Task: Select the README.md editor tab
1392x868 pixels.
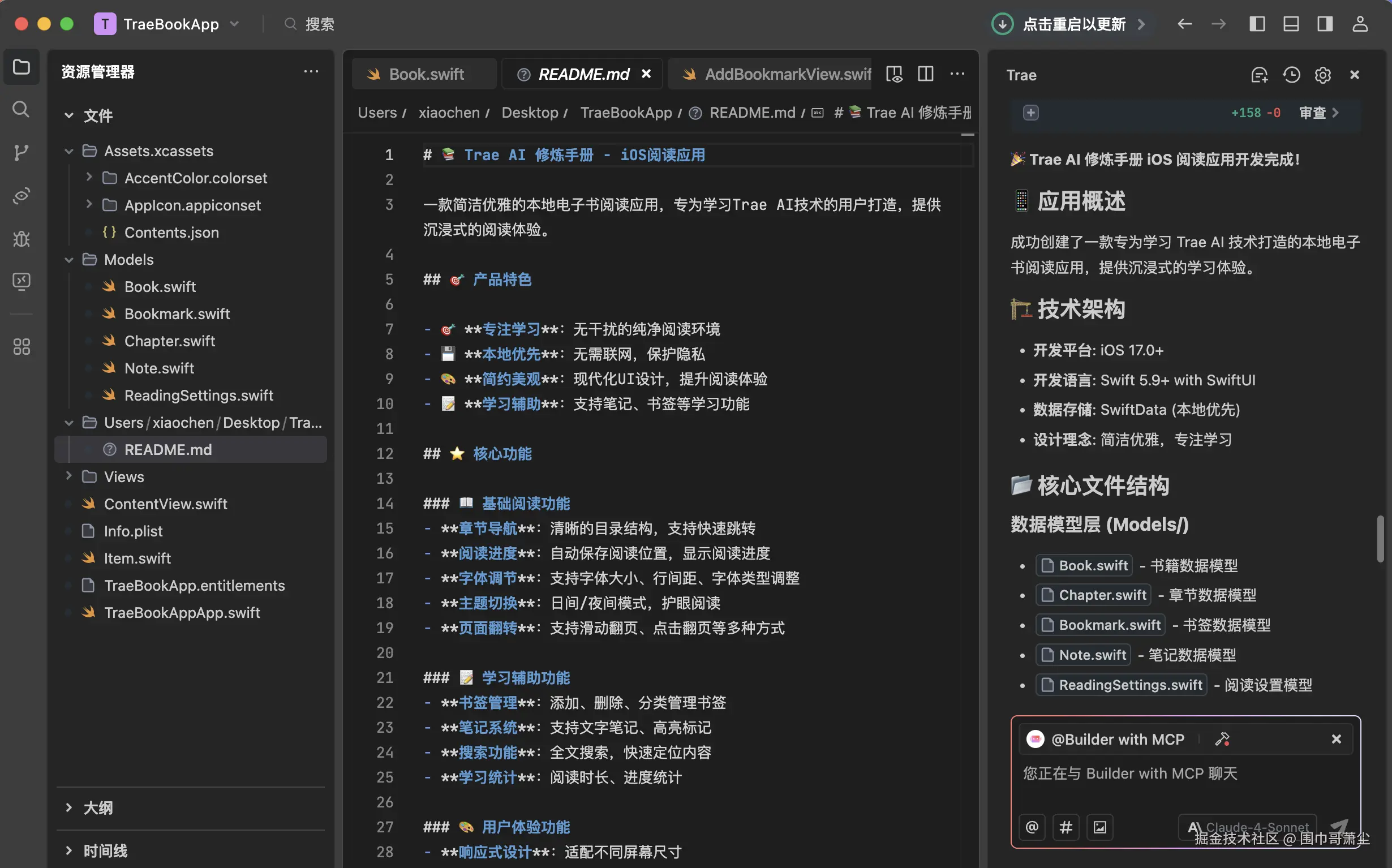Action: 583,74
